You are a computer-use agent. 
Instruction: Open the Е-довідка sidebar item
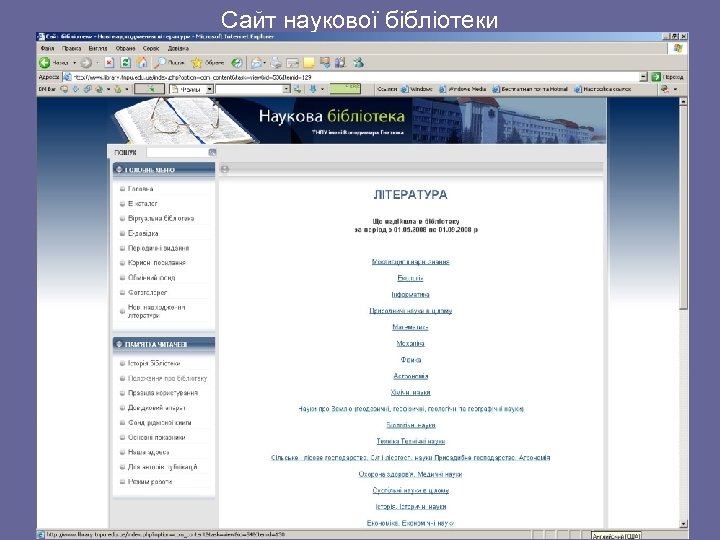[x=143, y=233]
